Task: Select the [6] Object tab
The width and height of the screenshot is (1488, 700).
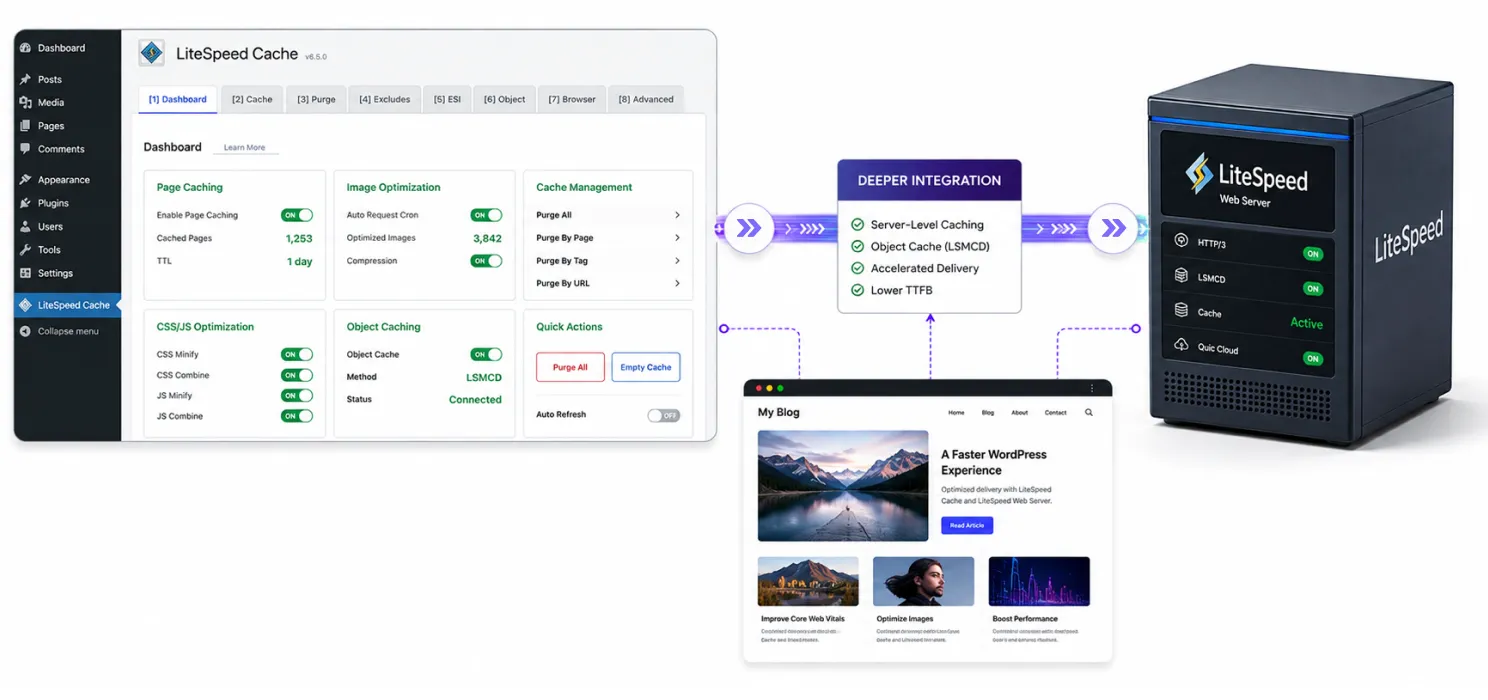Action: (x=504, y=99)
